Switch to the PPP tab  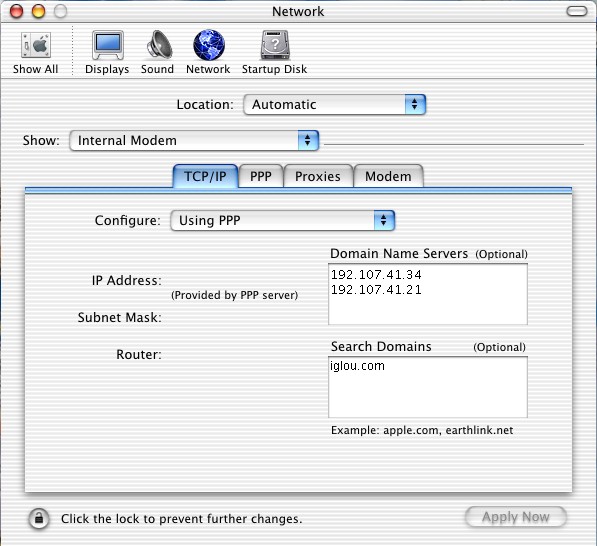(261, 176)
